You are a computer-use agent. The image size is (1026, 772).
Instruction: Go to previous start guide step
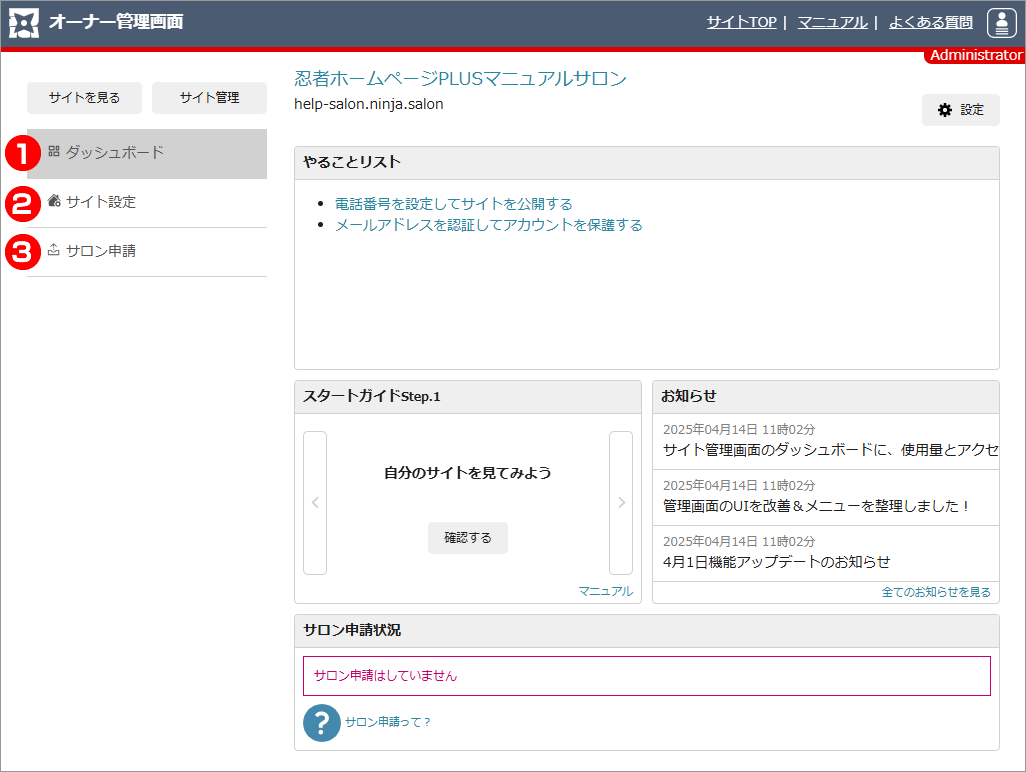315,503
